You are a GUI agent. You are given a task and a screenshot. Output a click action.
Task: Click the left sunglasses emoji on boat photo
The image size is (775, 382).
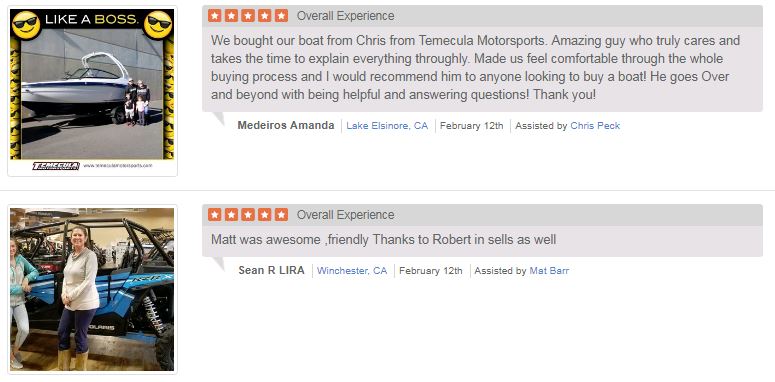point(26,25)
